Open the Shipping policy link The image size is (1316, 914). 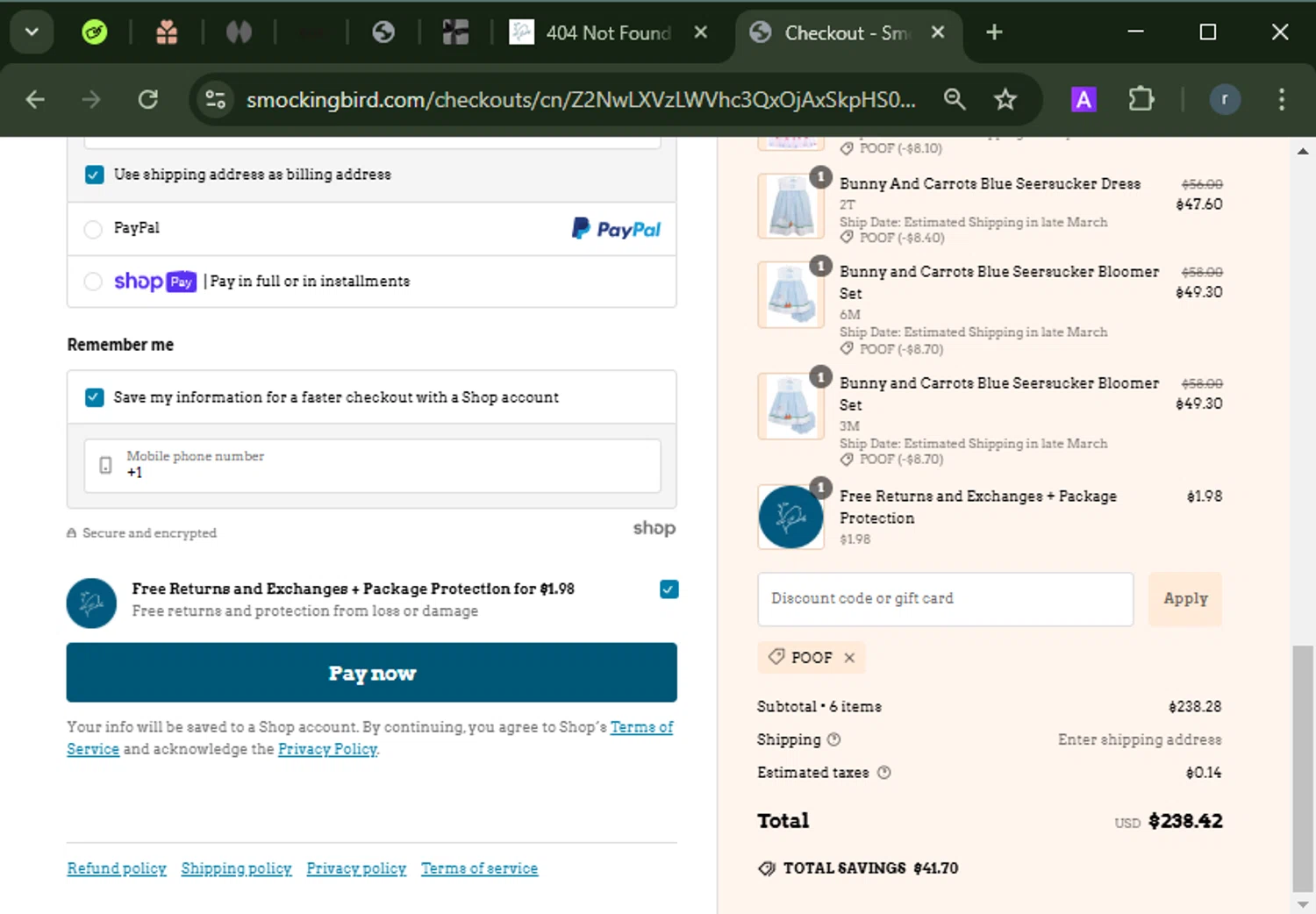pos(236,868)
